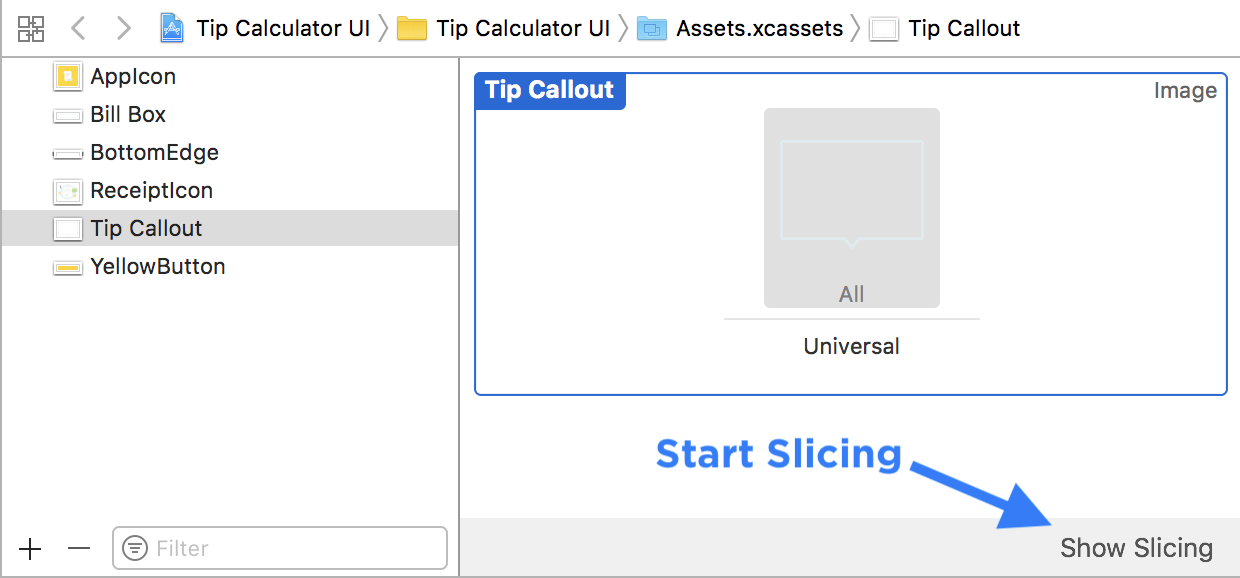Click the Bill Box image thumbnail

click(66, 114)
